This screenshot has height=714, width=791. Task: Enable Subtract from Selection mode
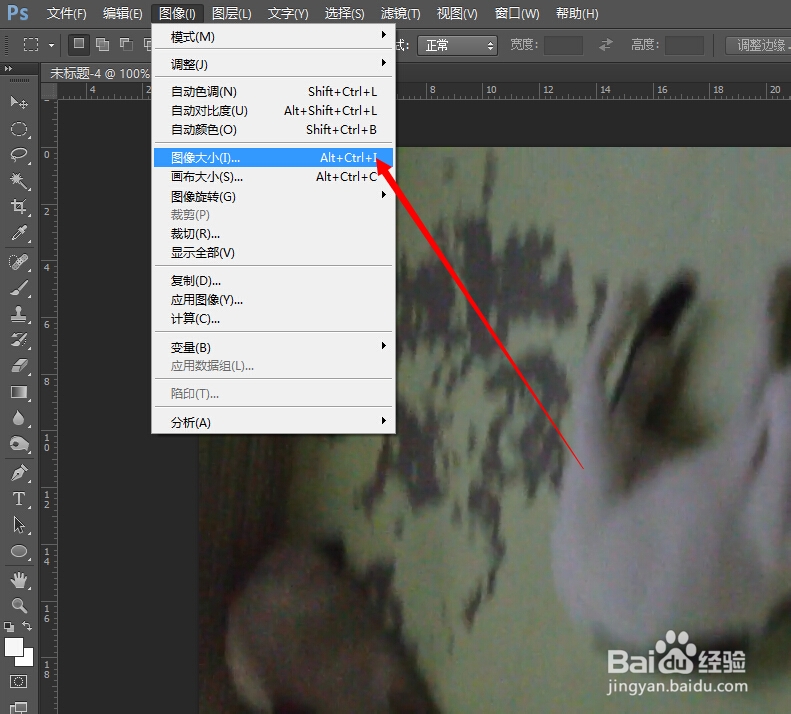click(x=126, y=44)
